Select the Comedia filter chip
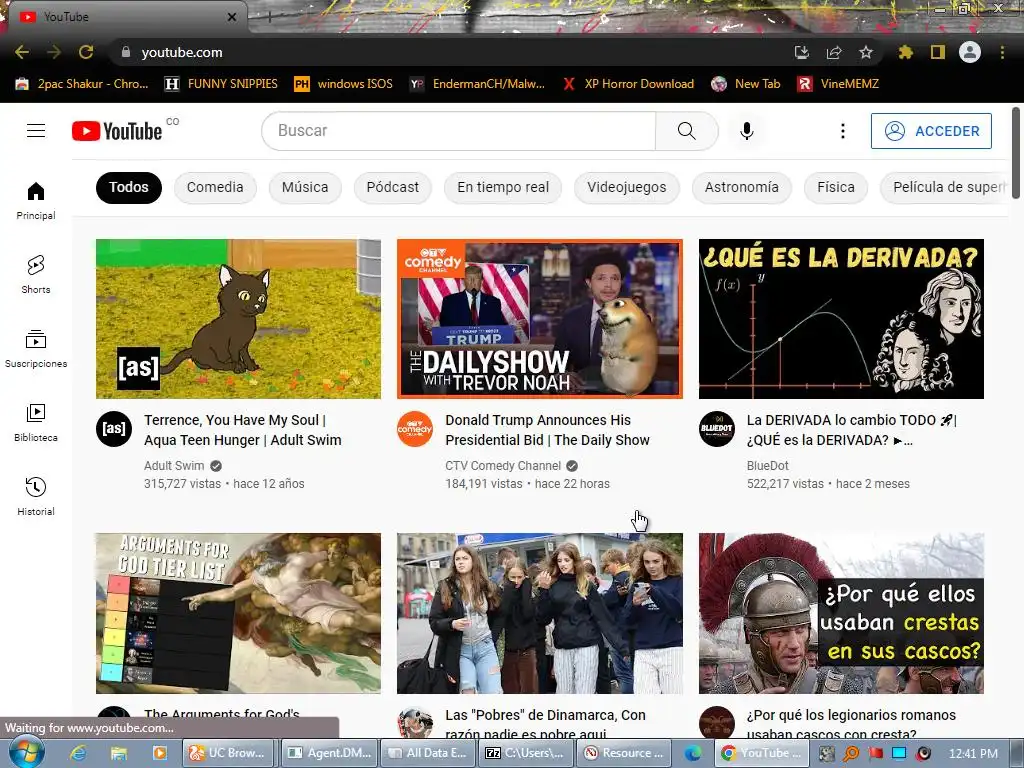 click(215, 187)
